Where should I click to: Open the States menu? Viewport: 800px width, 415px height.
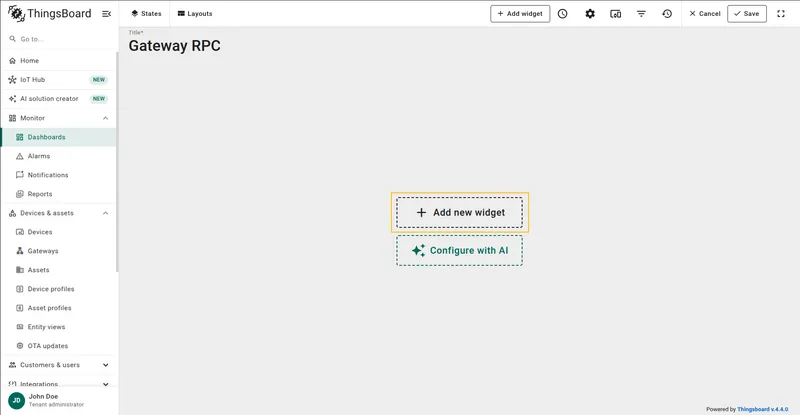[146, 14]
